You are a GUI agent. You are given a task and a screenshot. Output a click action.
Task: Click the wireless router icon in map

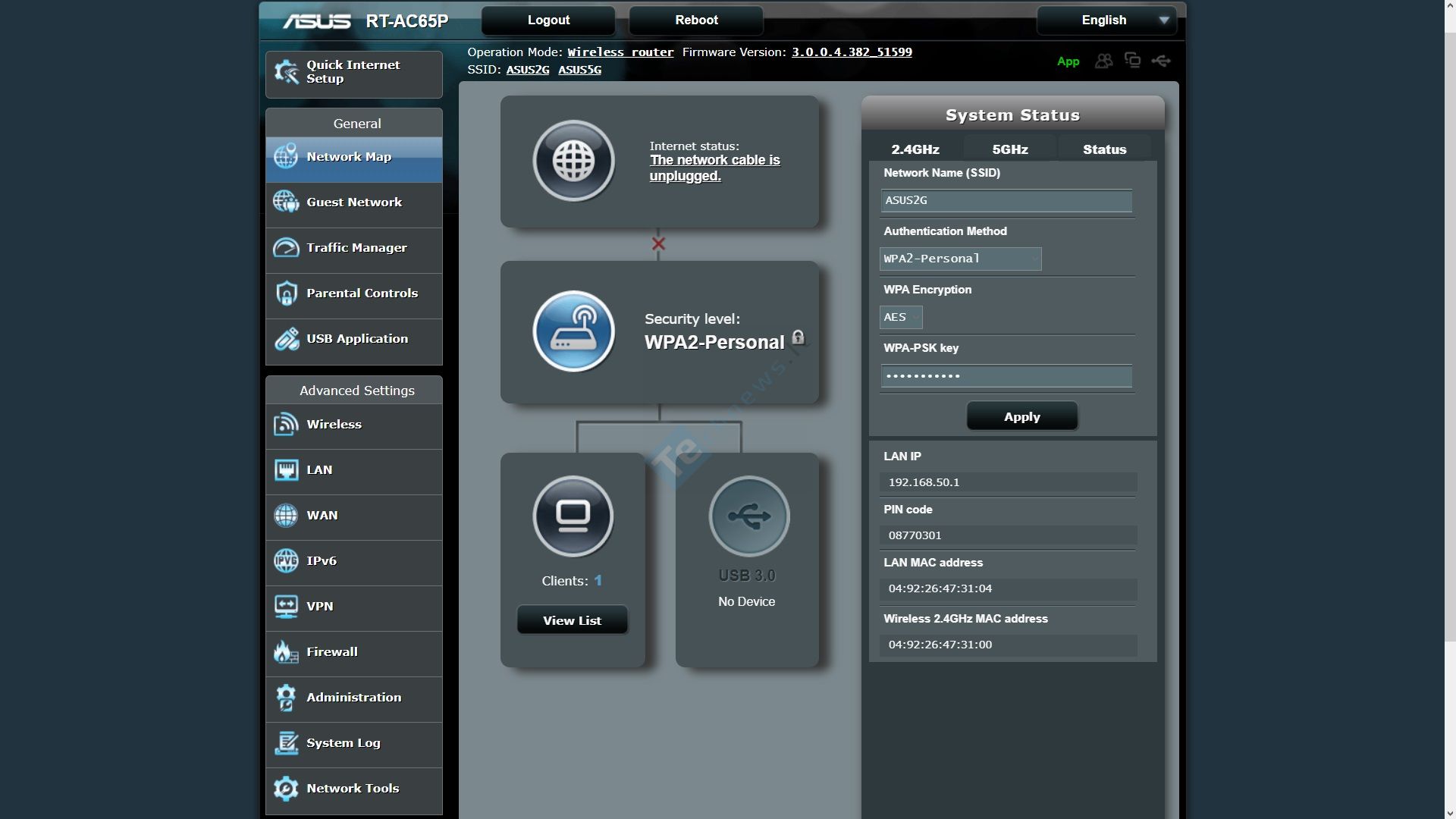pyautogui.click(x=573, y=331)
